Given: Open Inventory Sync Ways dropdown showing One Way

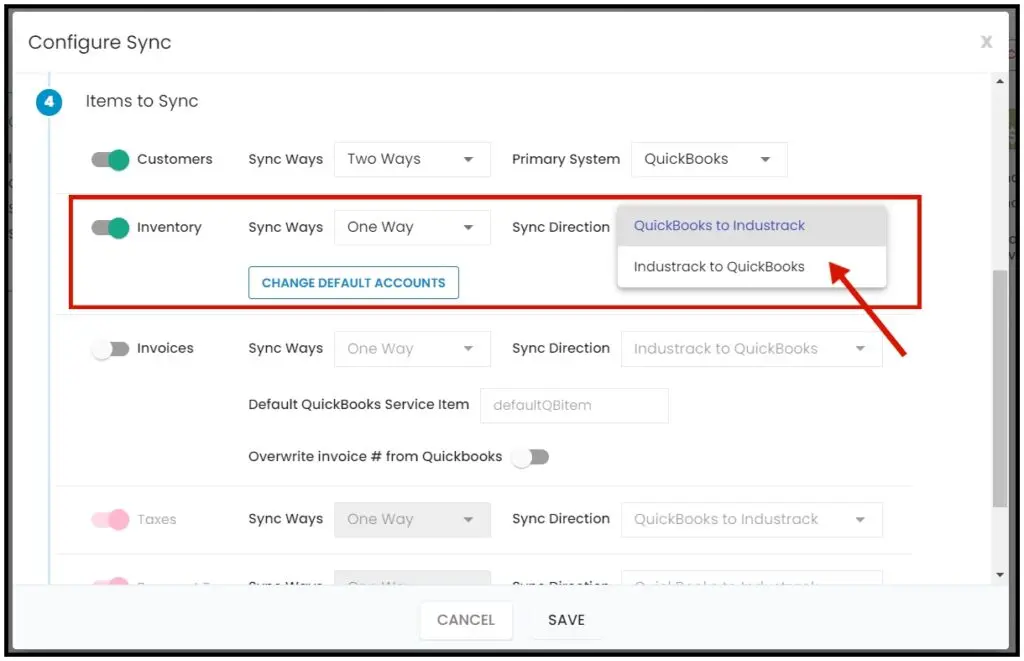Looking at the screenshot, I should coord(412,227).
